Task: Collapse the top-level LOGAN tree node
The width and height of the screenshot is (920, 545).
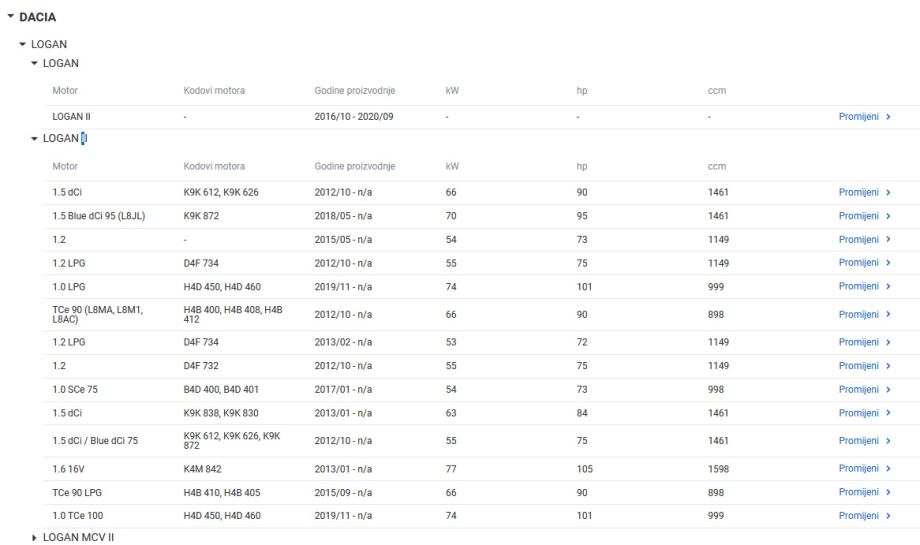Action: point(23,45)
